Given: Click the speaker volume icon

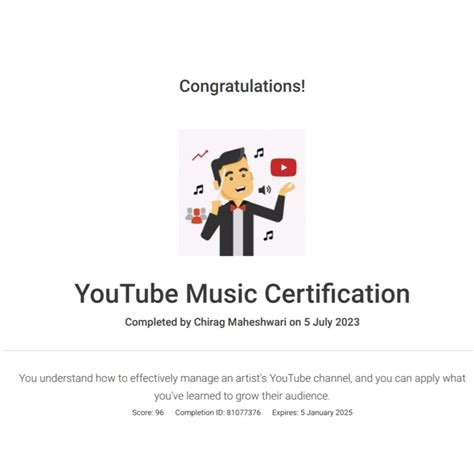Looking at the screenshot, I should coord(265,190).
